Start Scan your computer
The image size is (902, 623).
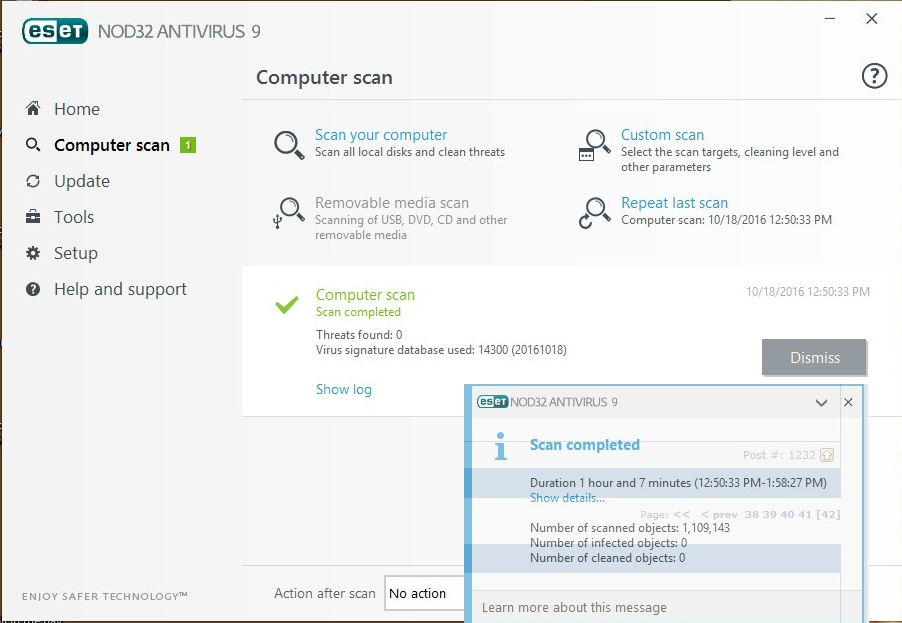[x=381, y=135]
